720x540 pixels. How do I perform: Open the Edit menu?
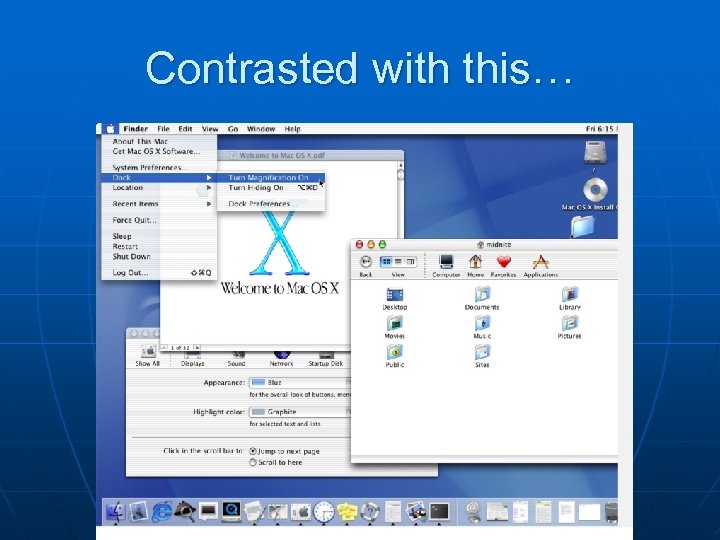[185, 129]
